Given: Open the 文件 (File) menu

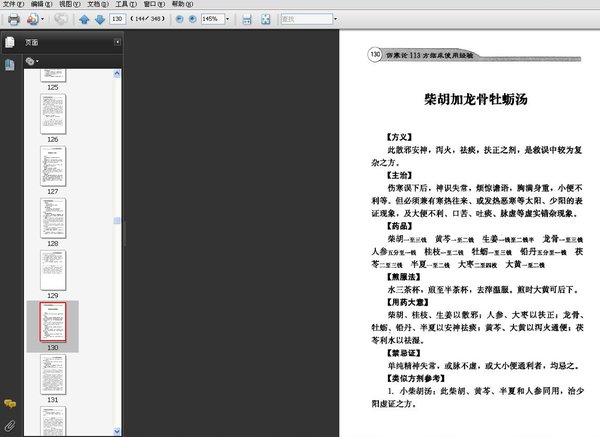Looking at the screenshot, I should (x=11, y=4).
